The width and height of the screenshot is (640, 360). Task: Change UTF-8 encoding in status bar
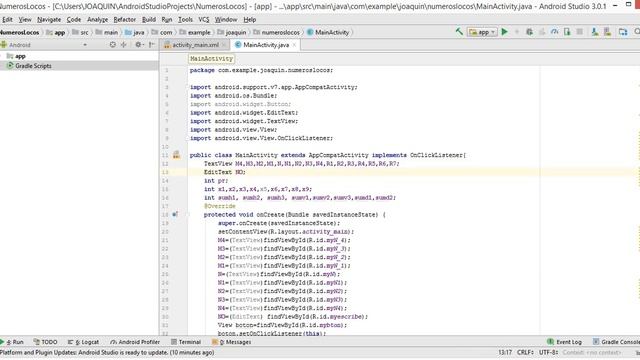[x=548, y=352]
